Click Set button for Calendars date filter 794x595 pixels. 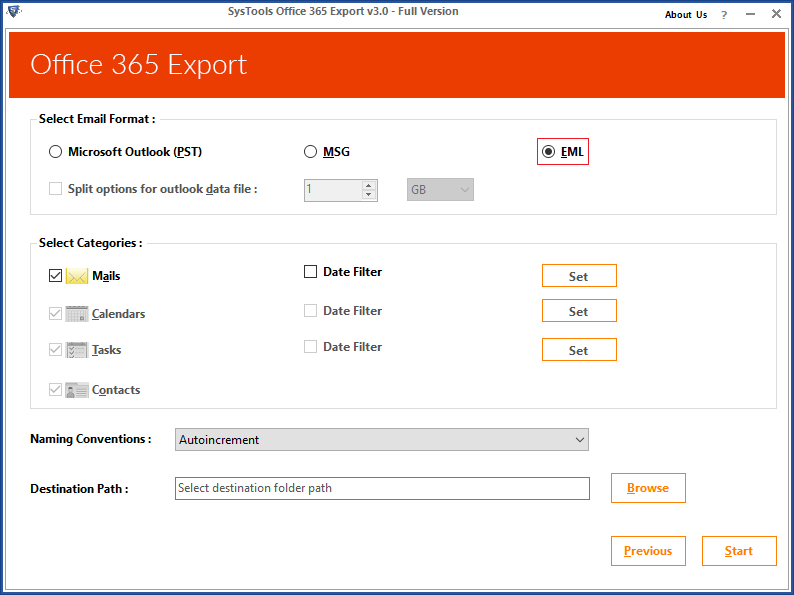point(579,311)
